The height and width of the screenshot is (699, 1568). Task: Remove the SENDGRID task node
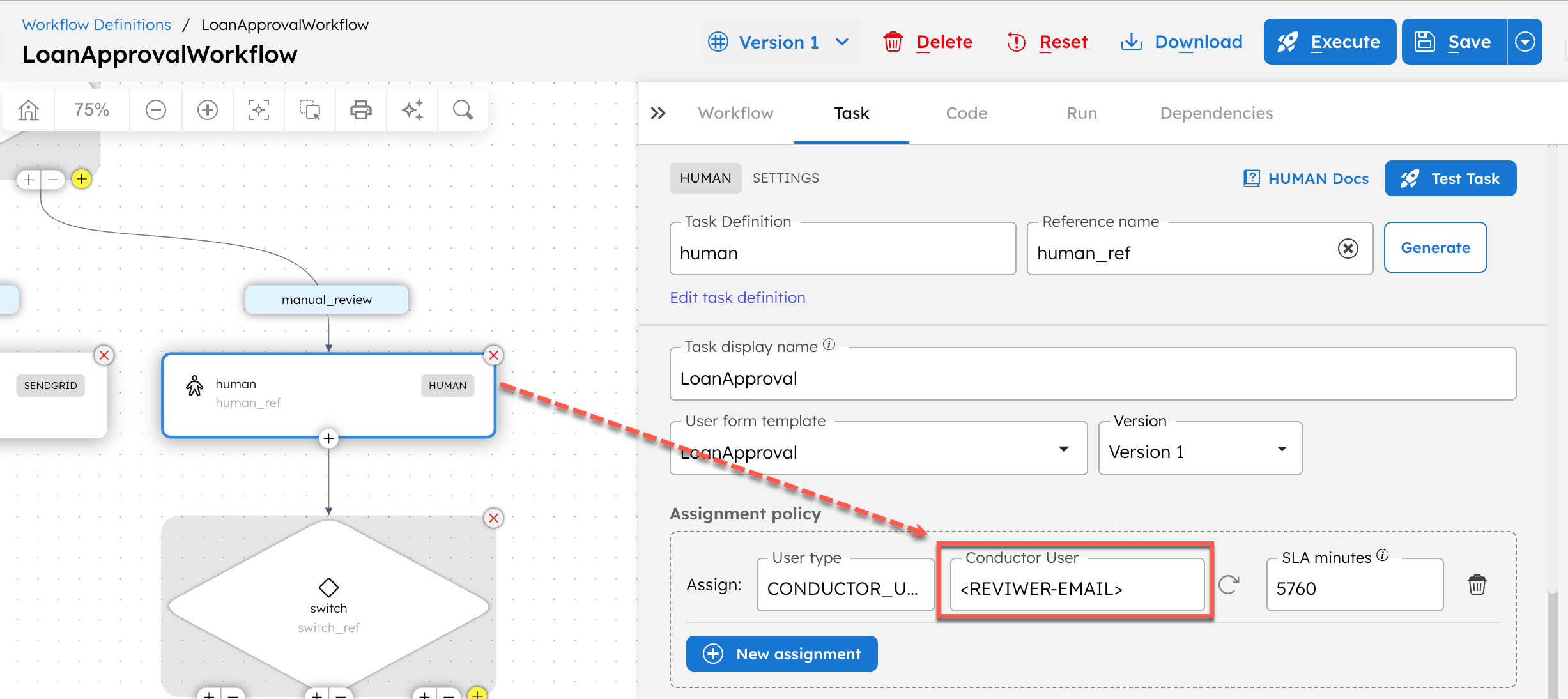click(x=104, y=355)
